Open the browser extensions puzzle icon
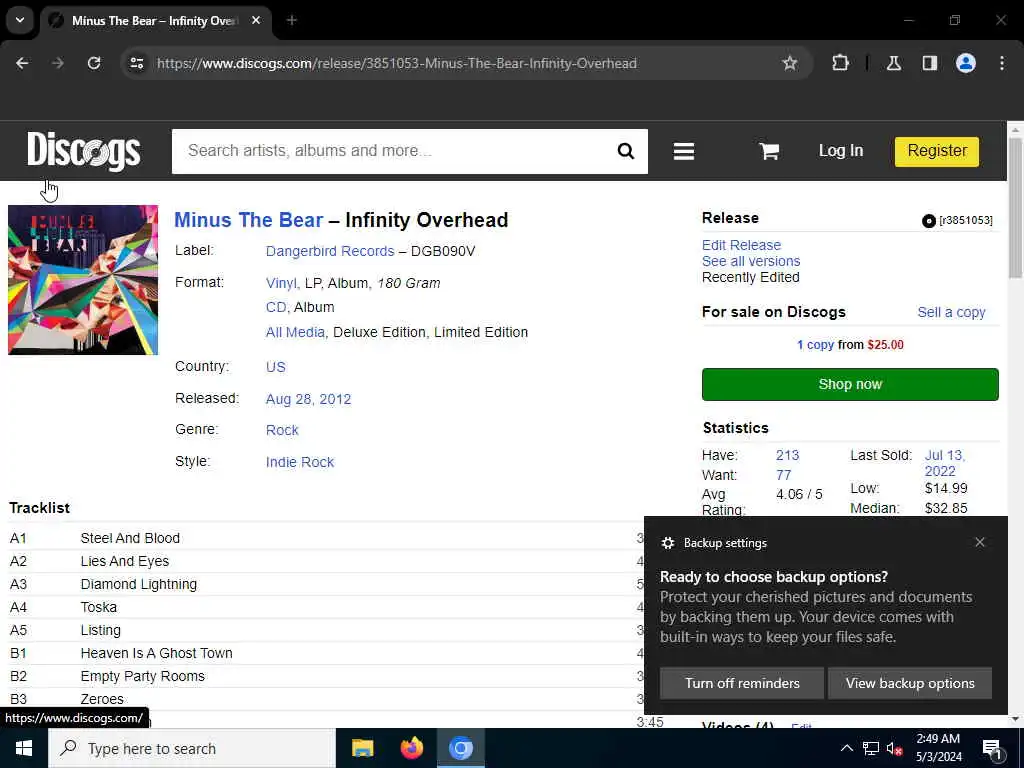The width and height of the screenshot is (1024, 768). click(x=840, y=63)
